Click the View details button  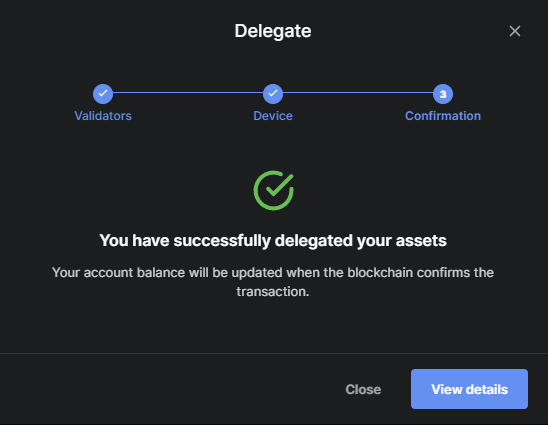(469, 389)
